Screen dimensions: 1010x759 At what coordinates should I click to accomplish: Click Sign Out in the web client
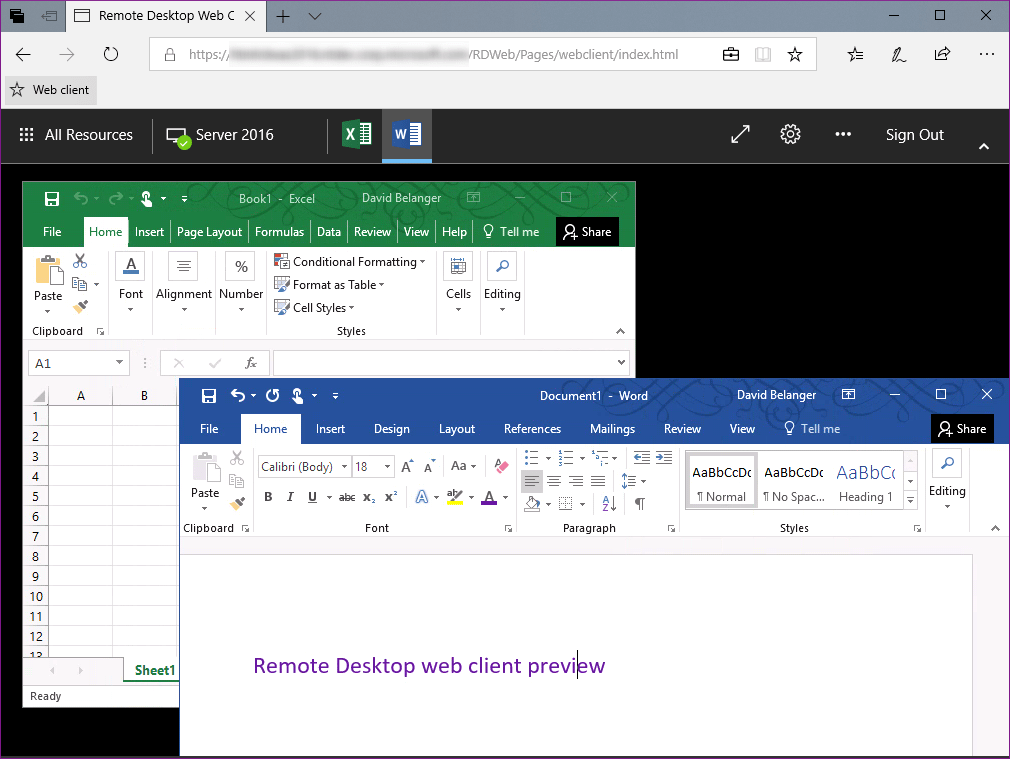click(x=914, y=135)
